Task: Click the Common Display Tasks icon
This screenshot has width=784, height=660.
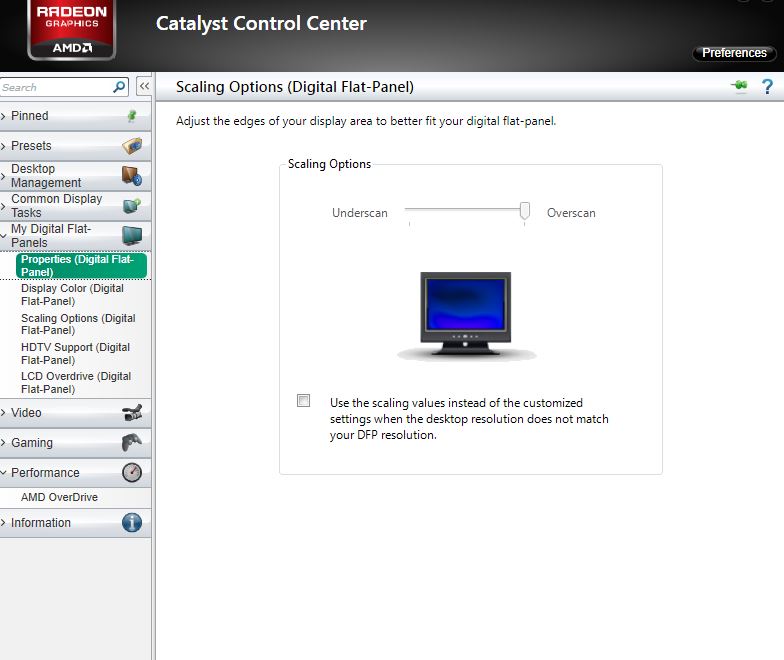Action: pos(132,206)
